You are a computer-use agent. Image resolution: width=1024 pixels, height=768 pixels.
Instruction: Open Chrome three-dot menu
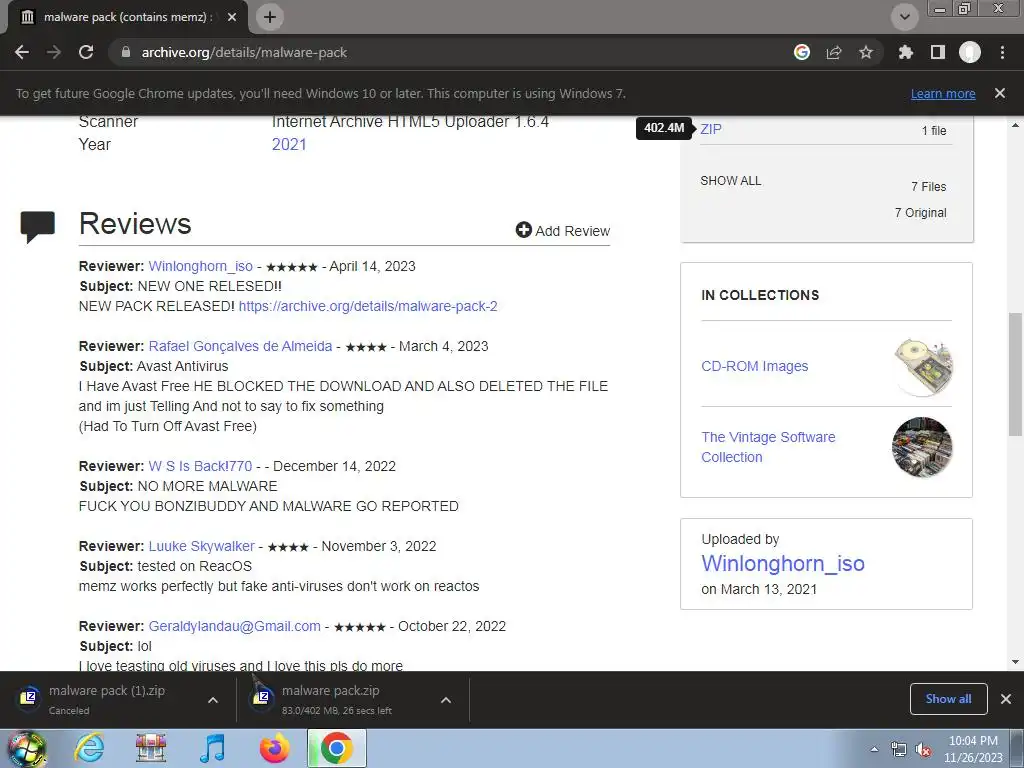click(x=1002, y=52)
